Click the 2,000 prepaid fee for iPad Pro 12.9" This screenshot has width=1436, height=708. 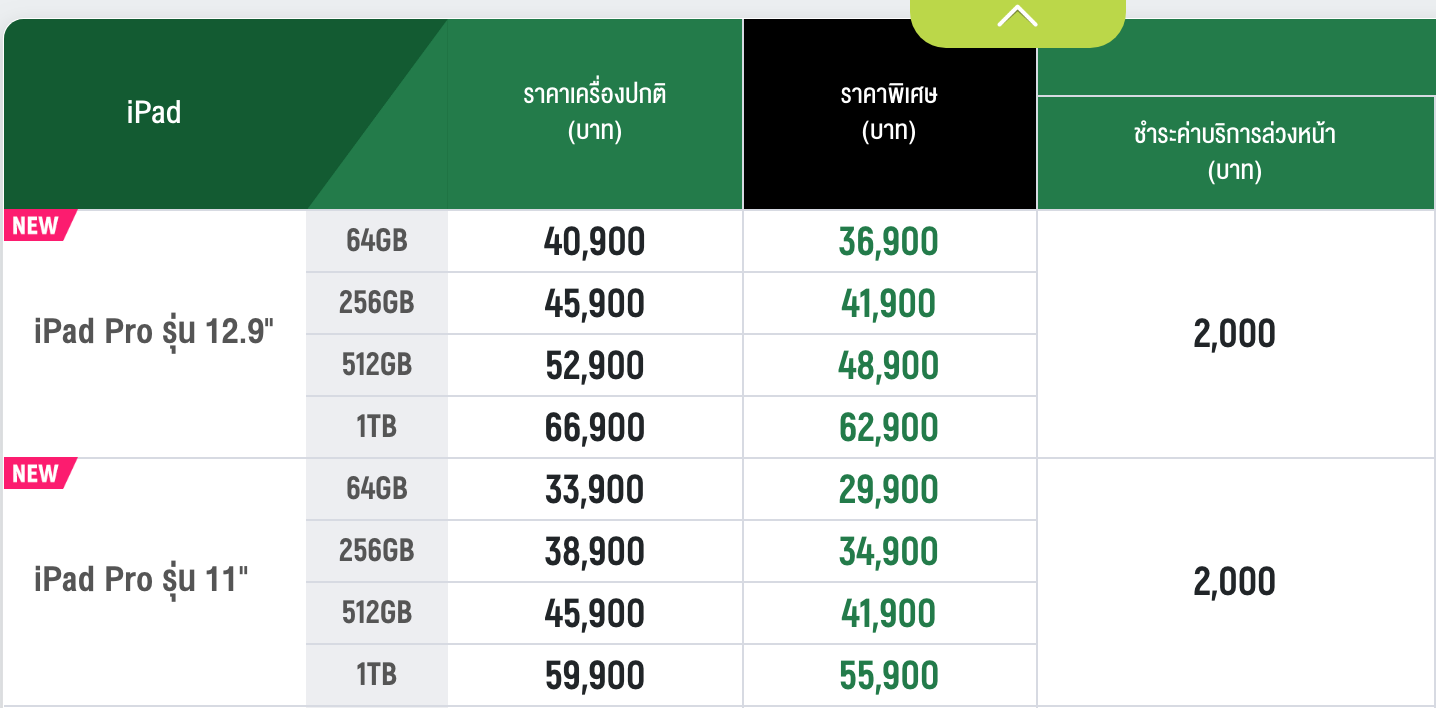pos(1234,334)
